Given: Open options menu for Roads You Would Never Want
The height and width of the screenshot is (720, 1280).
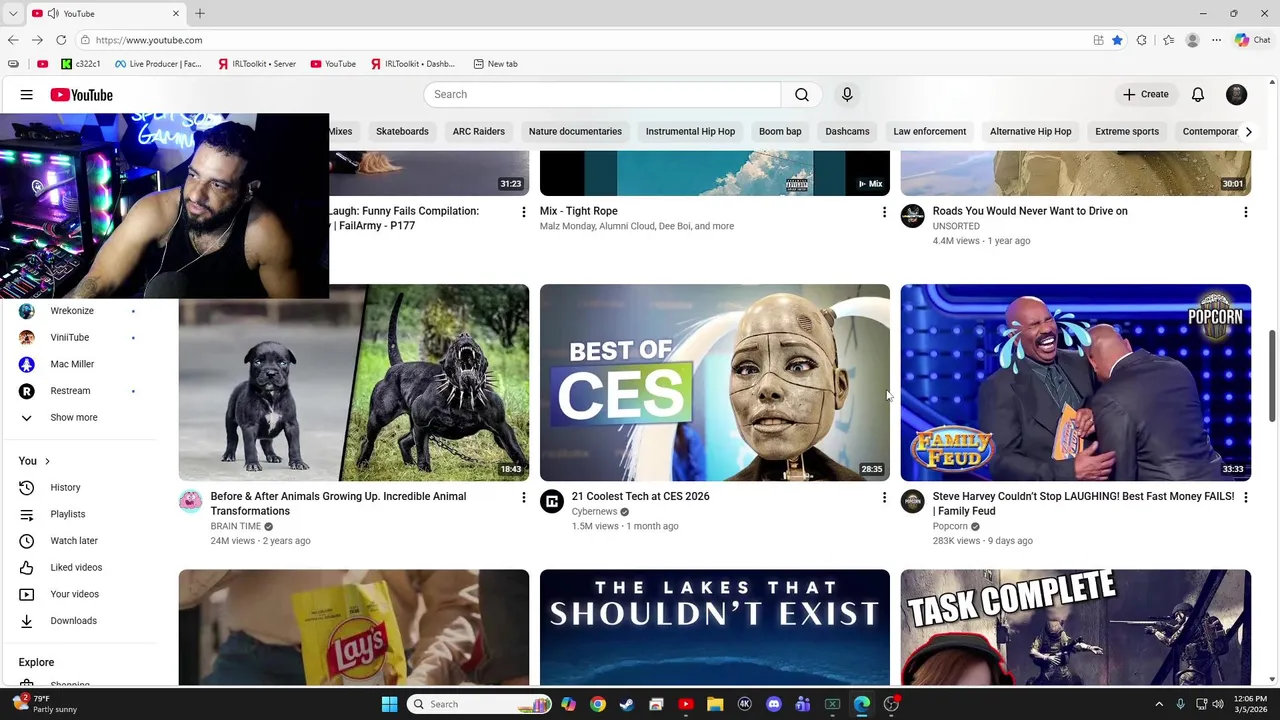Looking at the screenshot, I should (1245, 212).
